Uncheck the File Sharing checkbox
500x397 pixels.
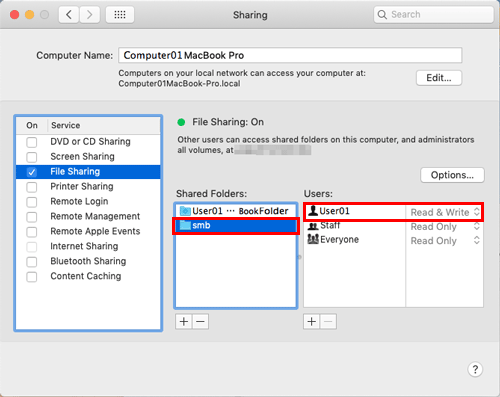point(32,172)
